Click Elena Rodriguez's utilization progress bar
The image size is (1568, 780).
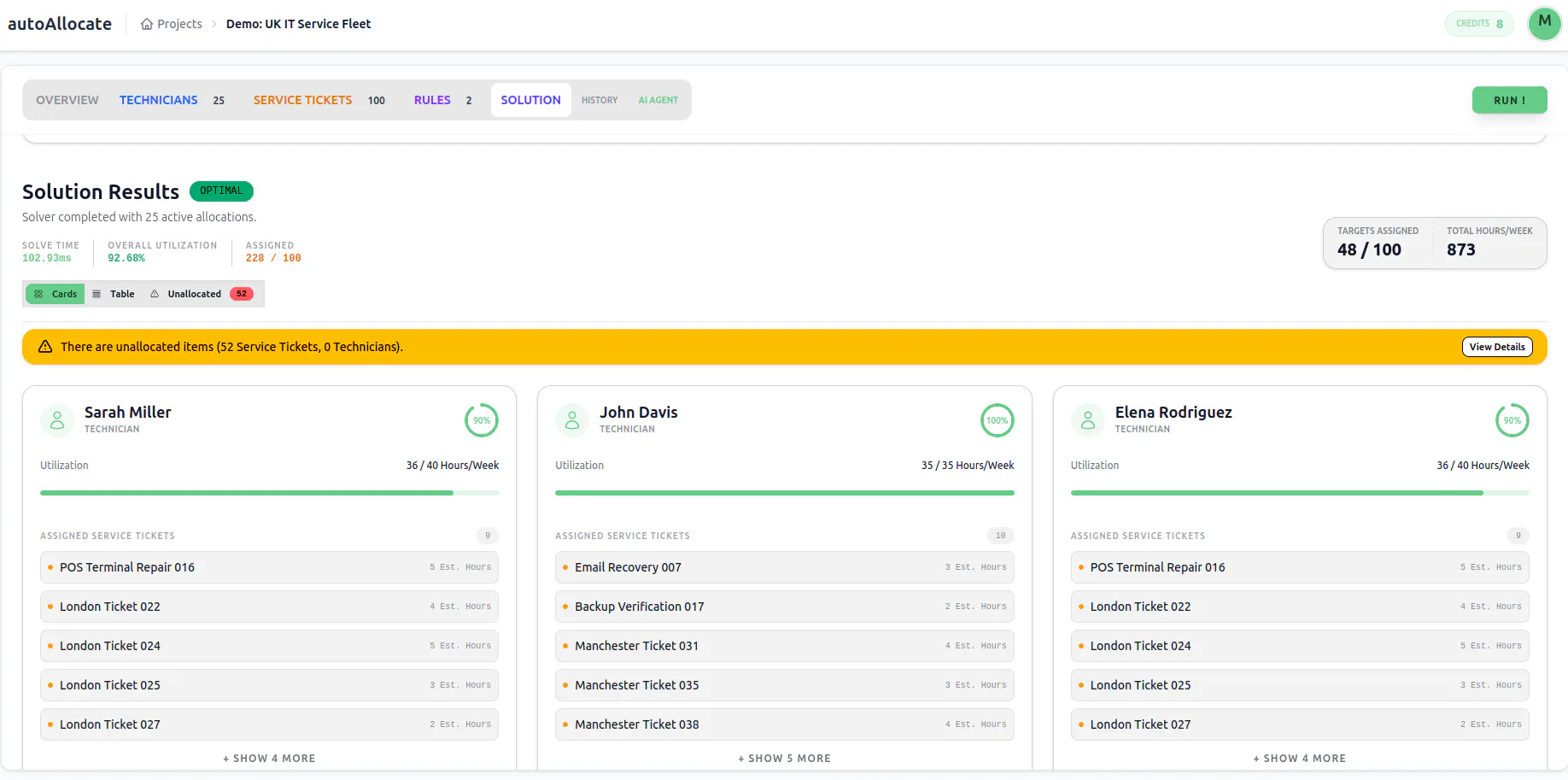[x=1300, y=493]
